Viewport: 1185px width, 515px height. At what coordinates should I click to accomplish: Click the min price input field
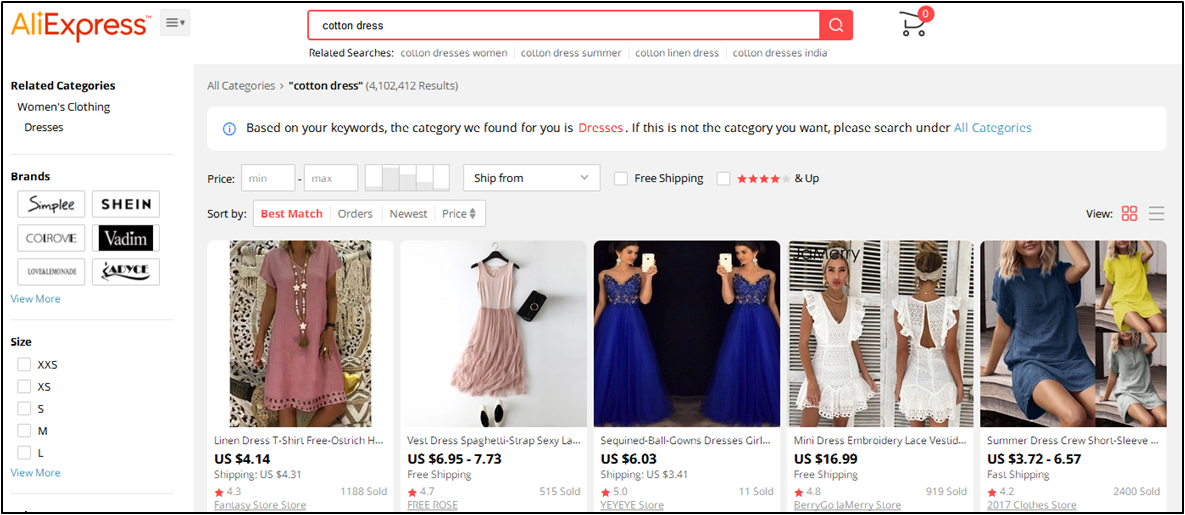(x=268, y=178)
